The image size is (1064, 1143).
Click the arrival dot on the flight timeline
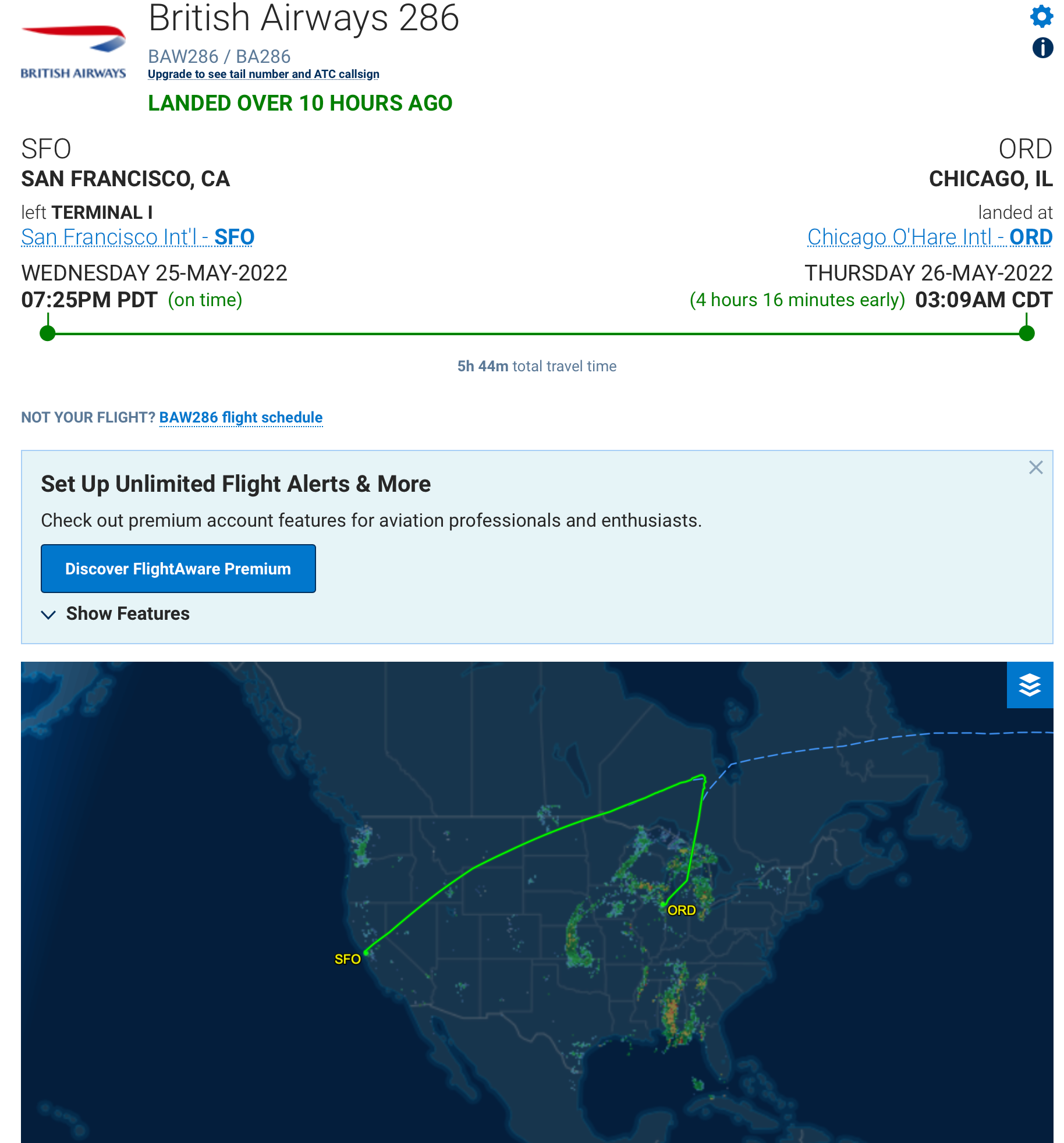(1024, 333)
